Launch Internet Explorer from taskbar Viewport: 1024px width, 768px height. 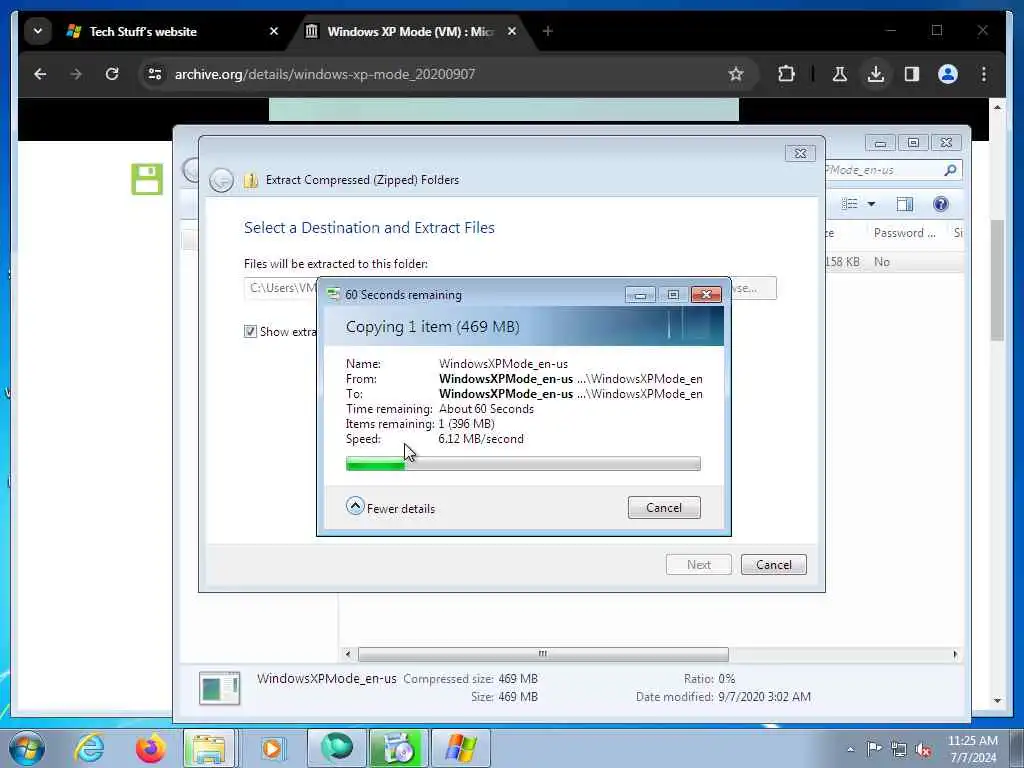89,748
